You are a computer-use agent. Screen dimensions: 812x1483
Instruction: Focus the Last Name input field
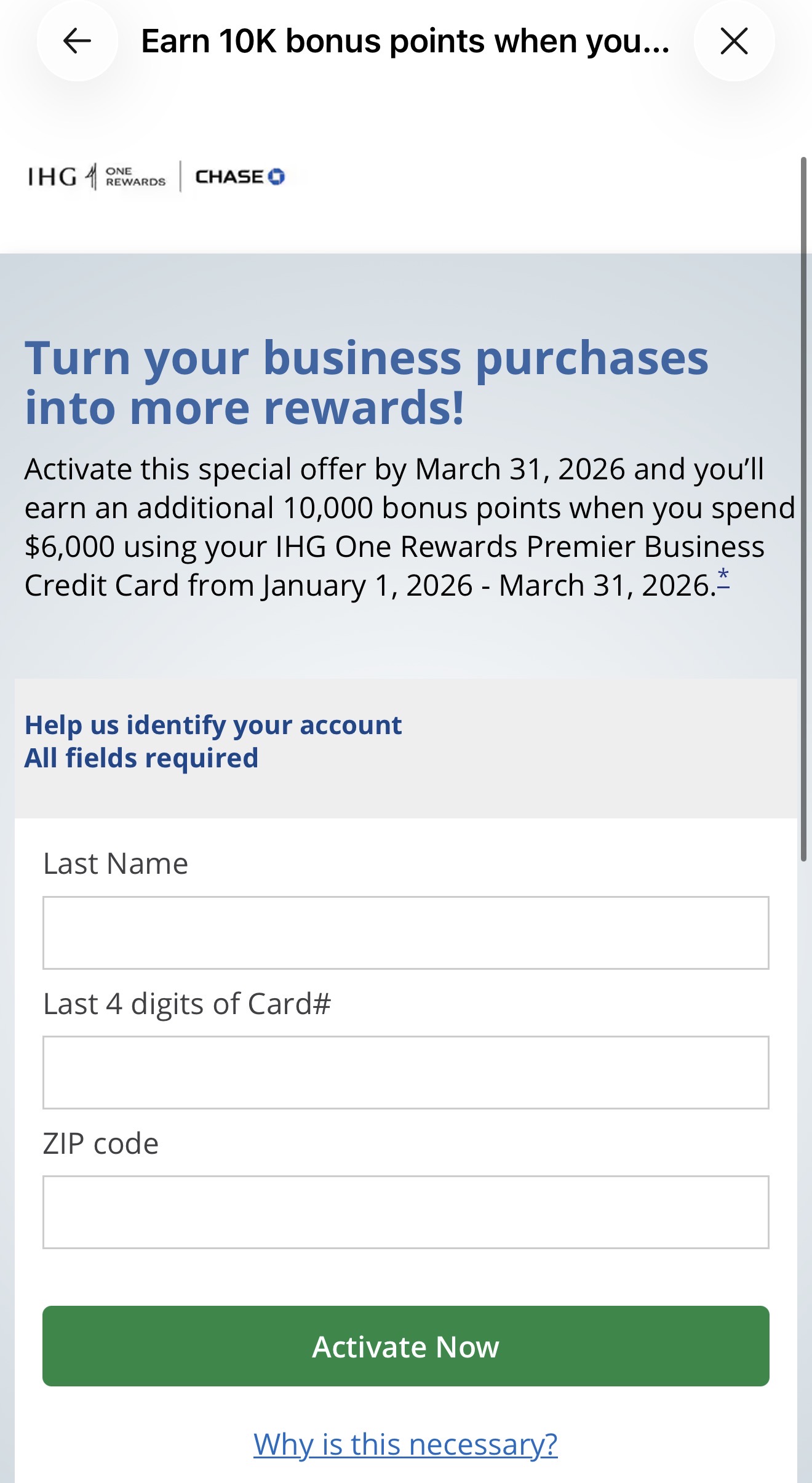tap(405, 932)
